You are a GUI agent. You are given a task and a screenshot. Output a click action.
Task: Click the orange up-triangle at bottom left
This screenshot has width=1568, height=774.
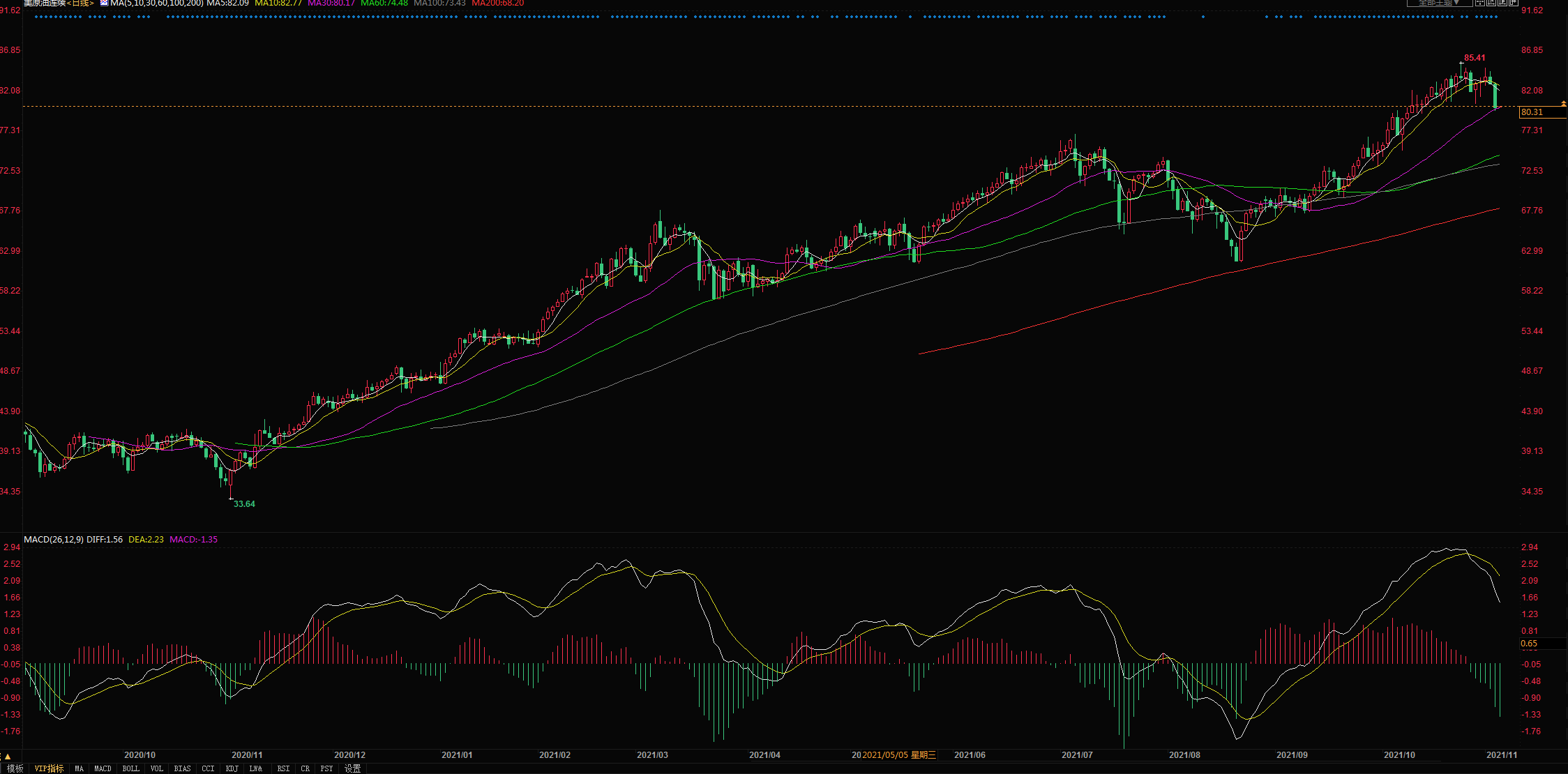8,756
